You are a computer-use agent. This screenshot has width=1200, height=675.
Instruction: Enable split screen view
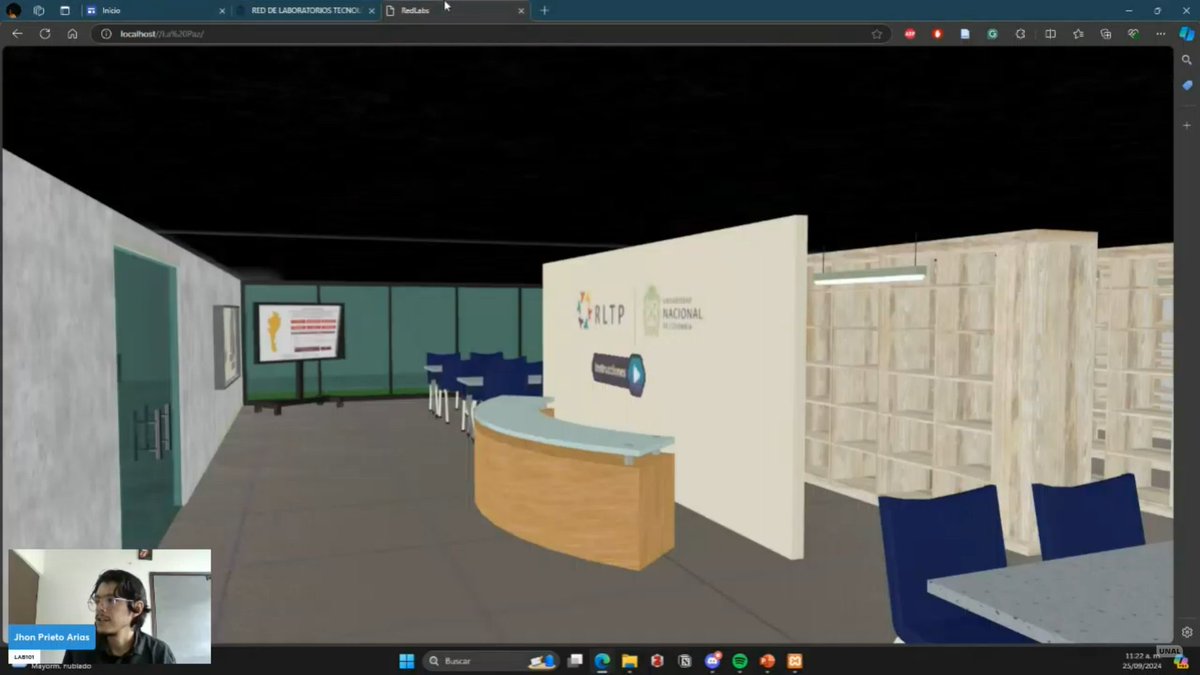(1050, 33)
